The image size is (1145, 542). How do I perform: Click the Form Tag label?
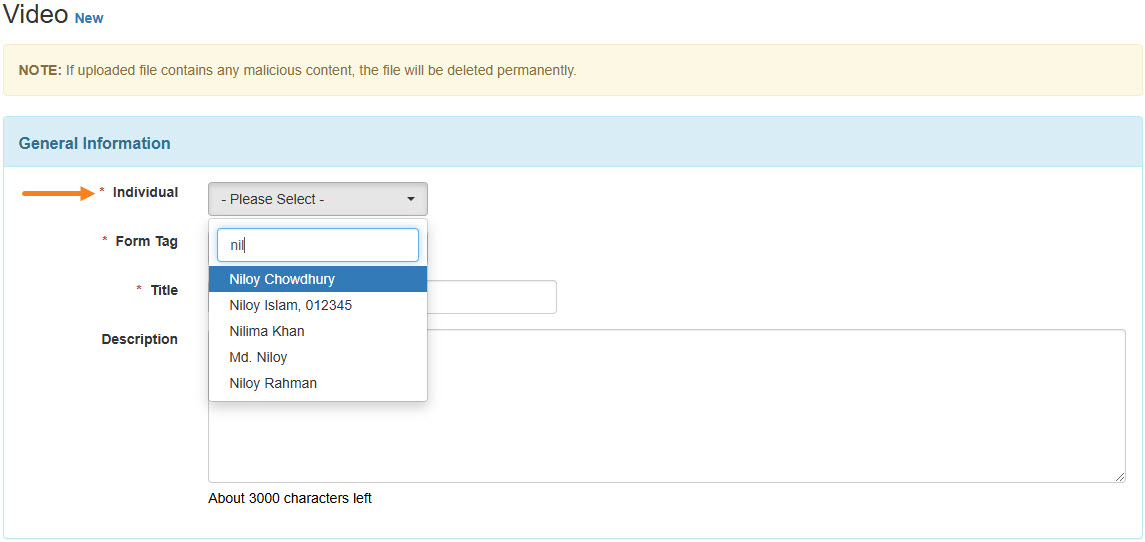coord(146,241)
